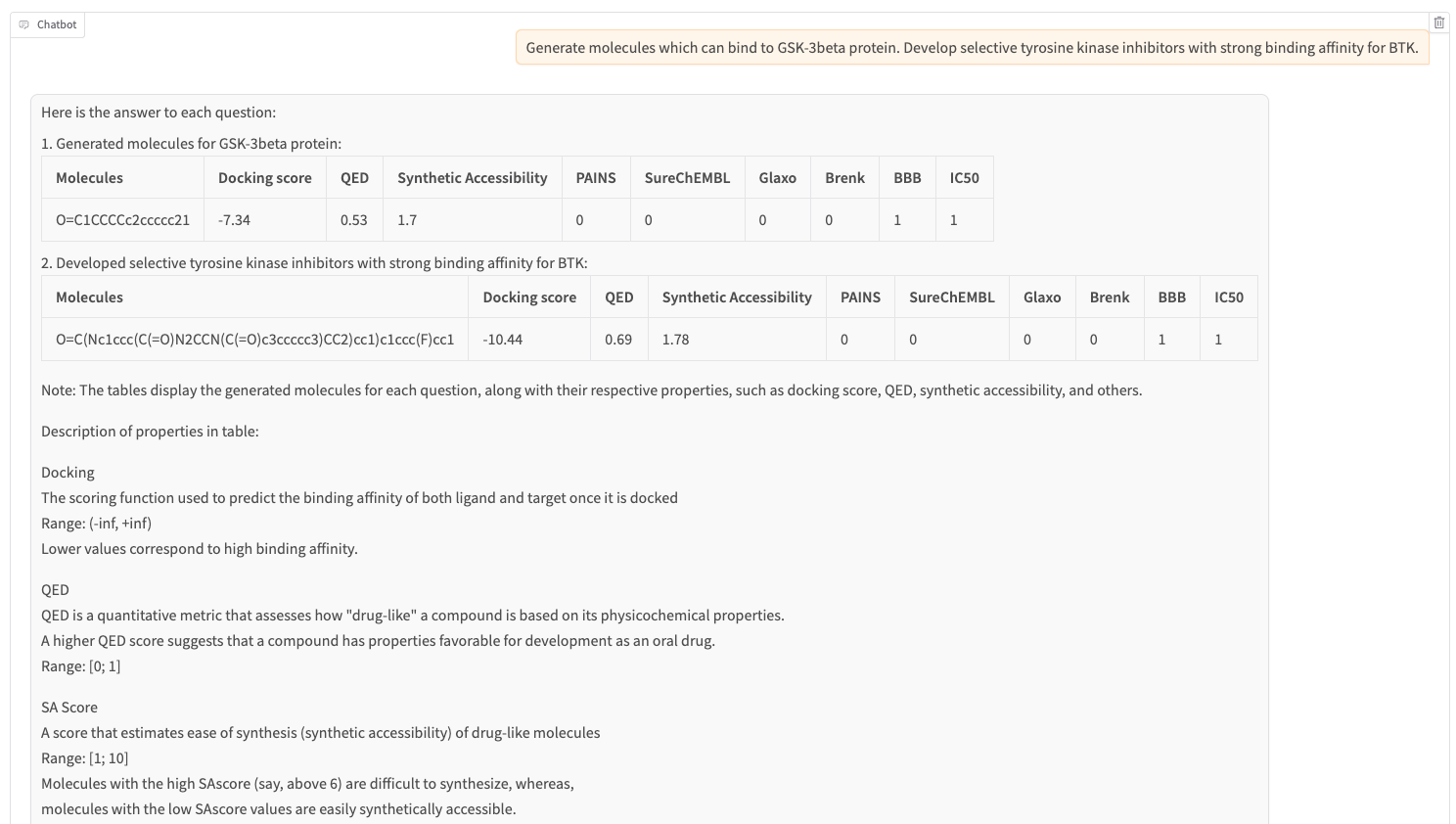This screenshot has height=824, width=1456.
Task: Click the Molecules header in BTK table
Action: tap(89, 298)
